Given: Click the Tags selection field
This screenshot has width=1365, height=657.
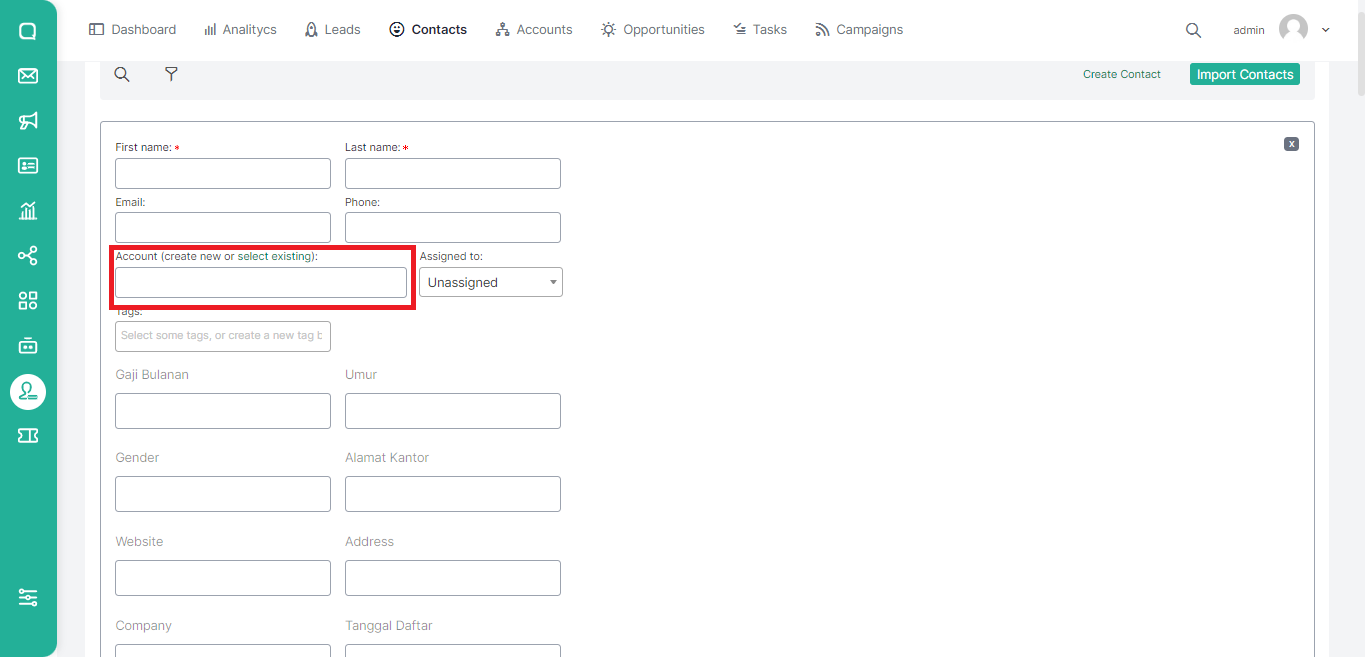Looking at the screenshot, I should coord(223,336).
